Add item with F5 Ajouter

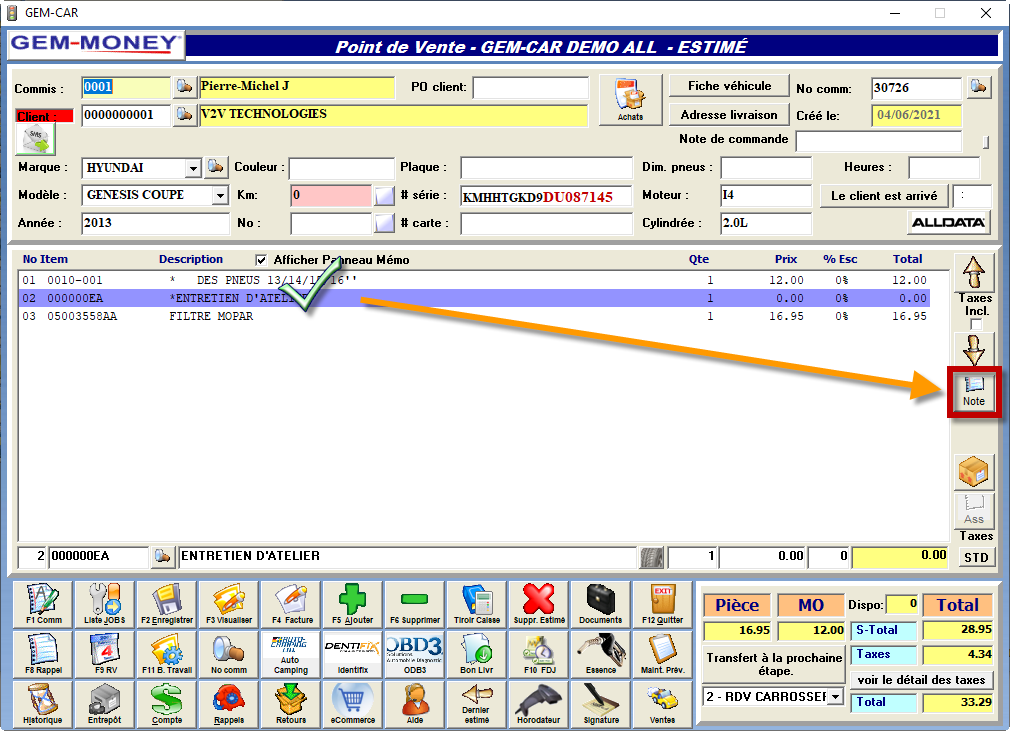(353, 604)
